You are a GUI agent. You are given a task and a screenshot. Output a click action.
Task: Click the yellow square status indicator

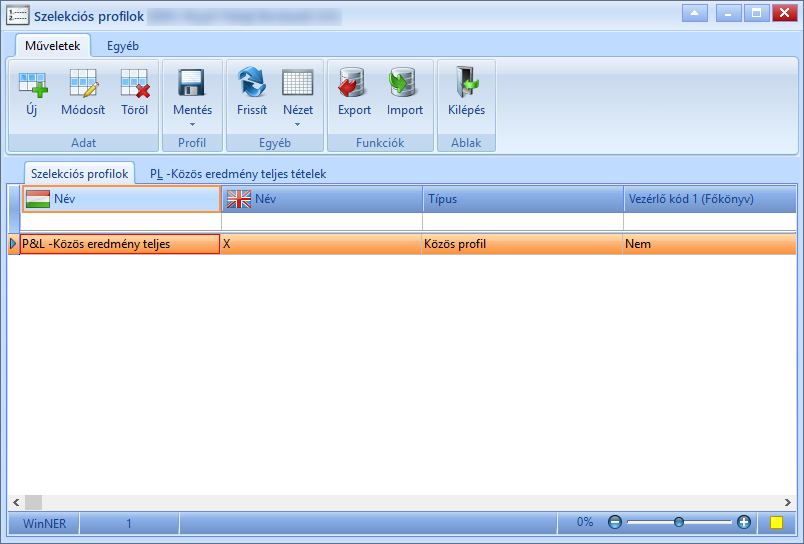pos(776,522)
